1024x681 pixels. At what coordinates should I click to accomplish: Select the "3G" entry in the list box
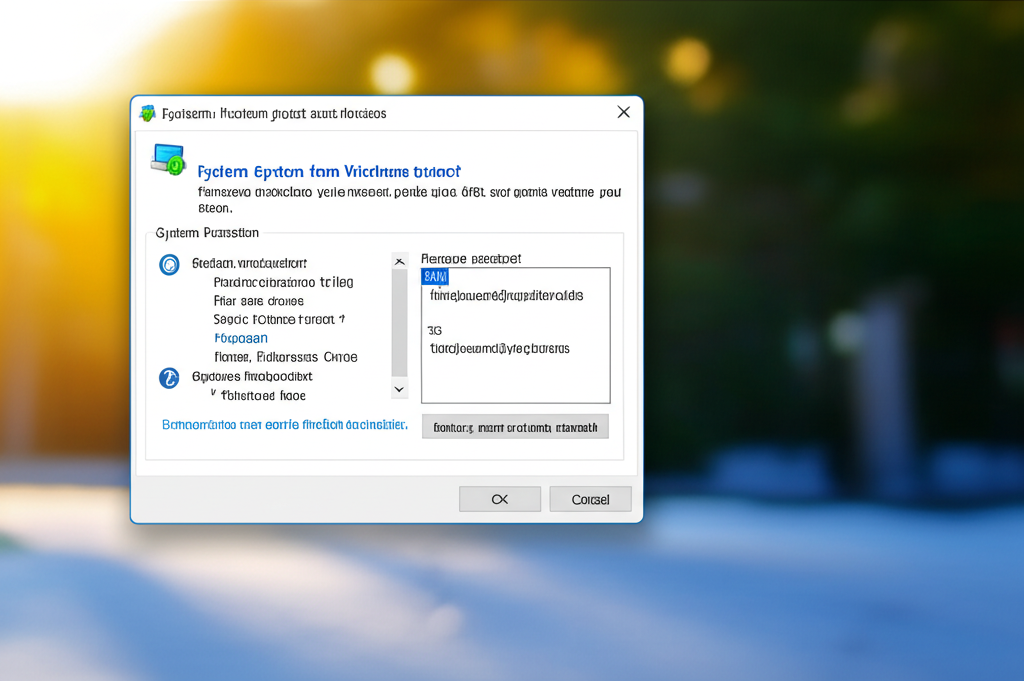point(435,330)
